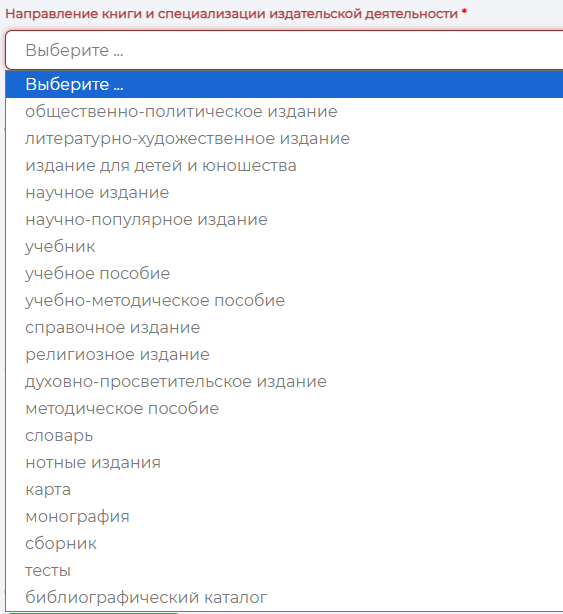The height and width of the screenshot is (614, 563).
Task: Choose 'религиозное издание' from list
Action: [284, 355]
